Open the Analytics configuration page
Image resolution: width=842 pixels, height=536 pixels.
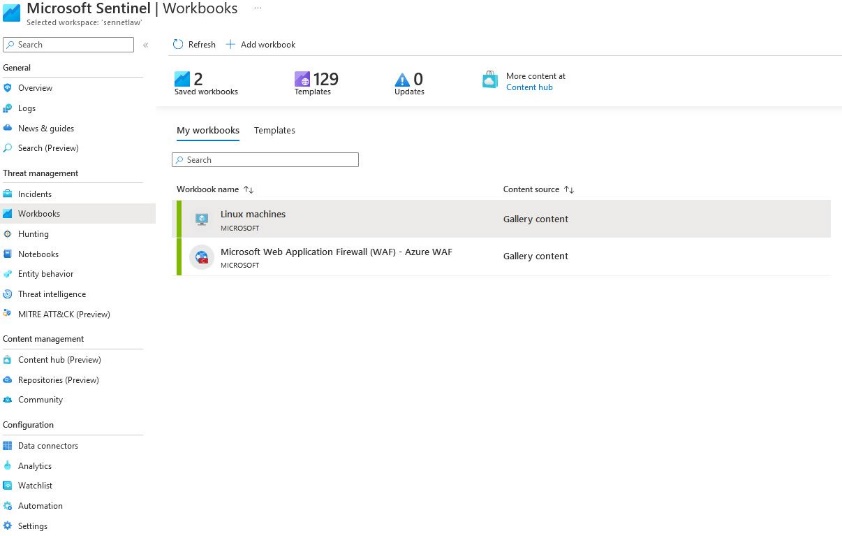pos(34,466)
